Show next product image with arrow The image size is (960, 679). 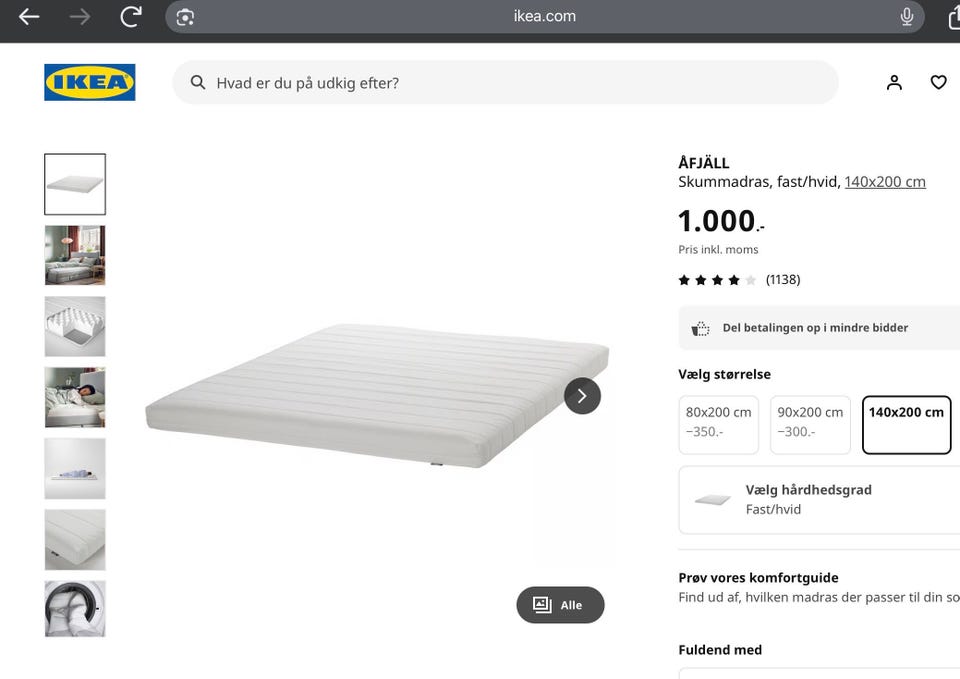click(582, 396)
